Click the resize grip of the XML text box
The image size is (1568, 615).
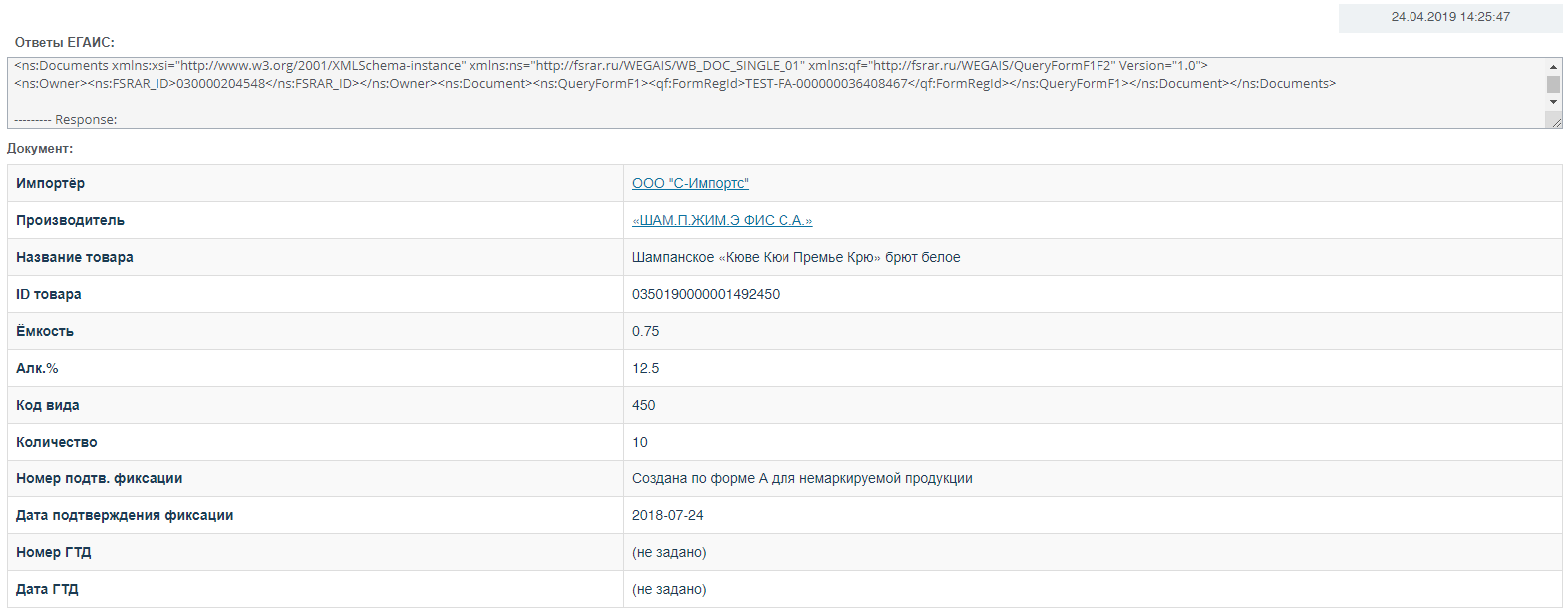1555,121
